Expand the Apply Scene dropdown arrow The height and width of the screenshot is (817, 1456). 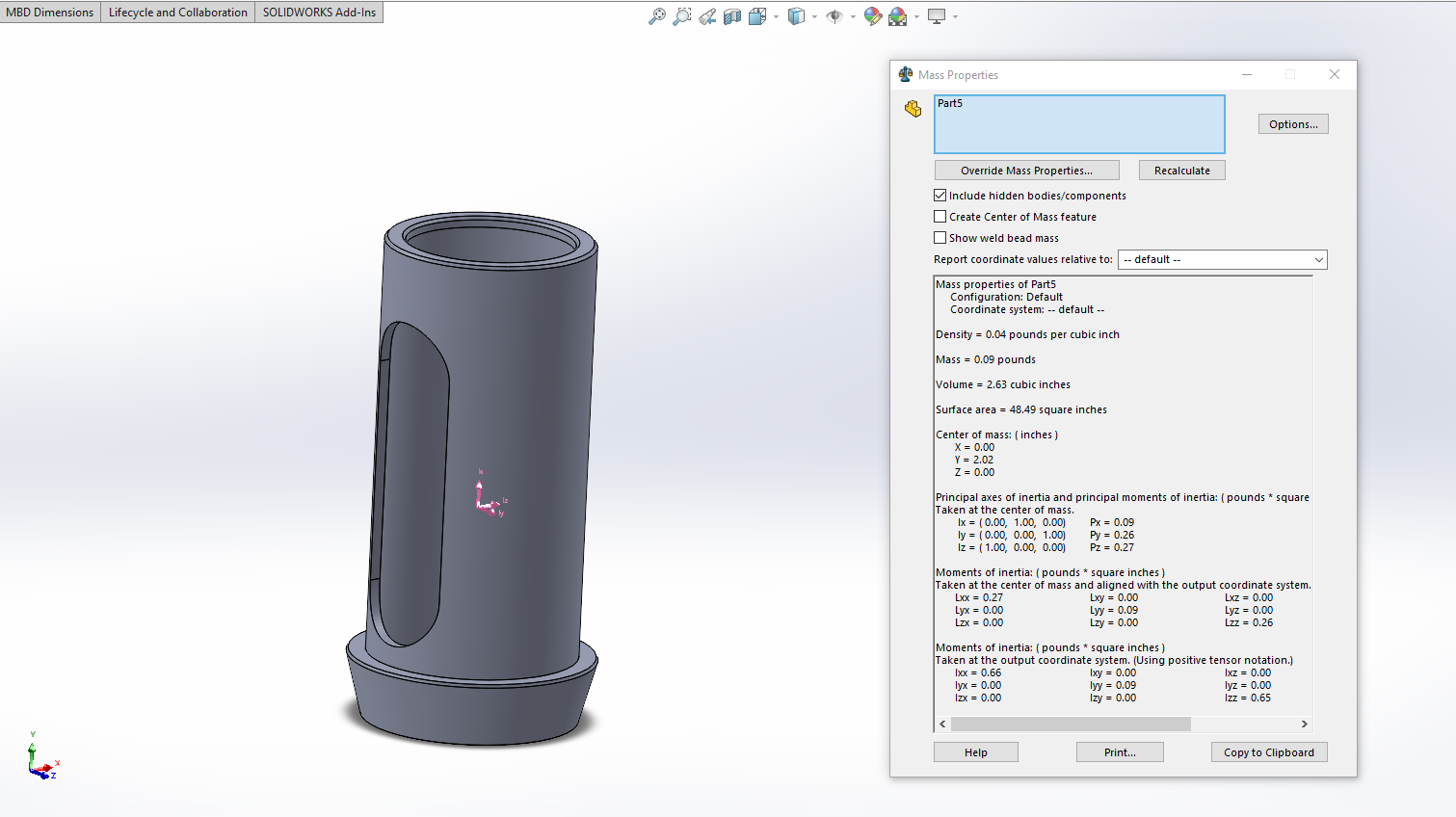pyautogui.click(x=916, y=16)
